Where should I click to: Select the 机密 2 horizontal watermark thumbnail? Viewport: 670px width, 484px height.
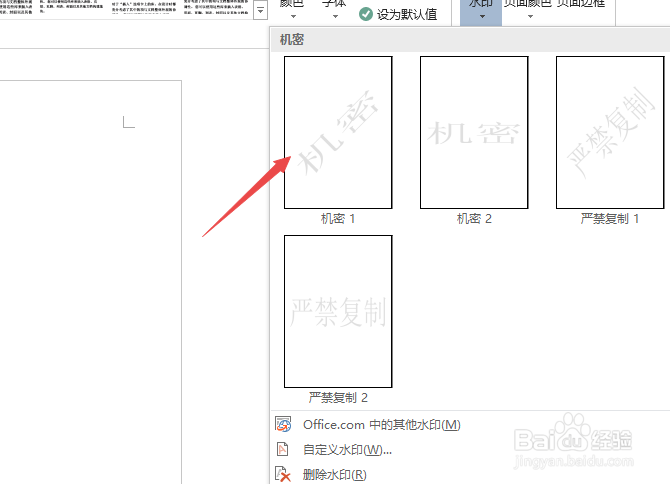[x=474, y=132]
